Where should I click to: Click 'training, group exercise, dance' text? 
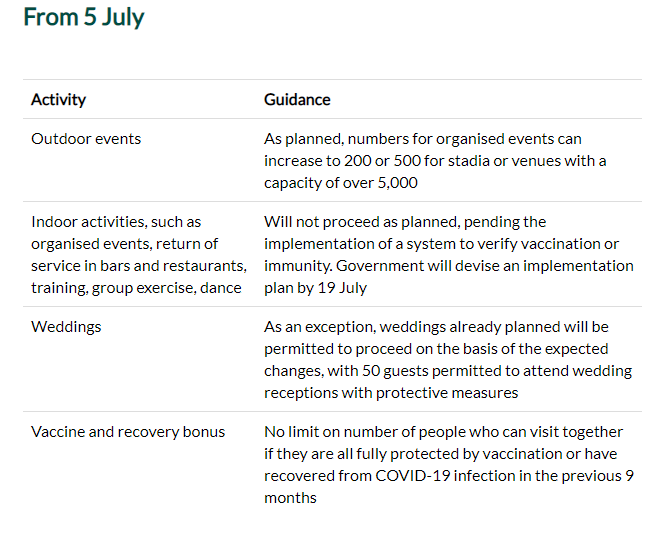(x=136, y=288)
